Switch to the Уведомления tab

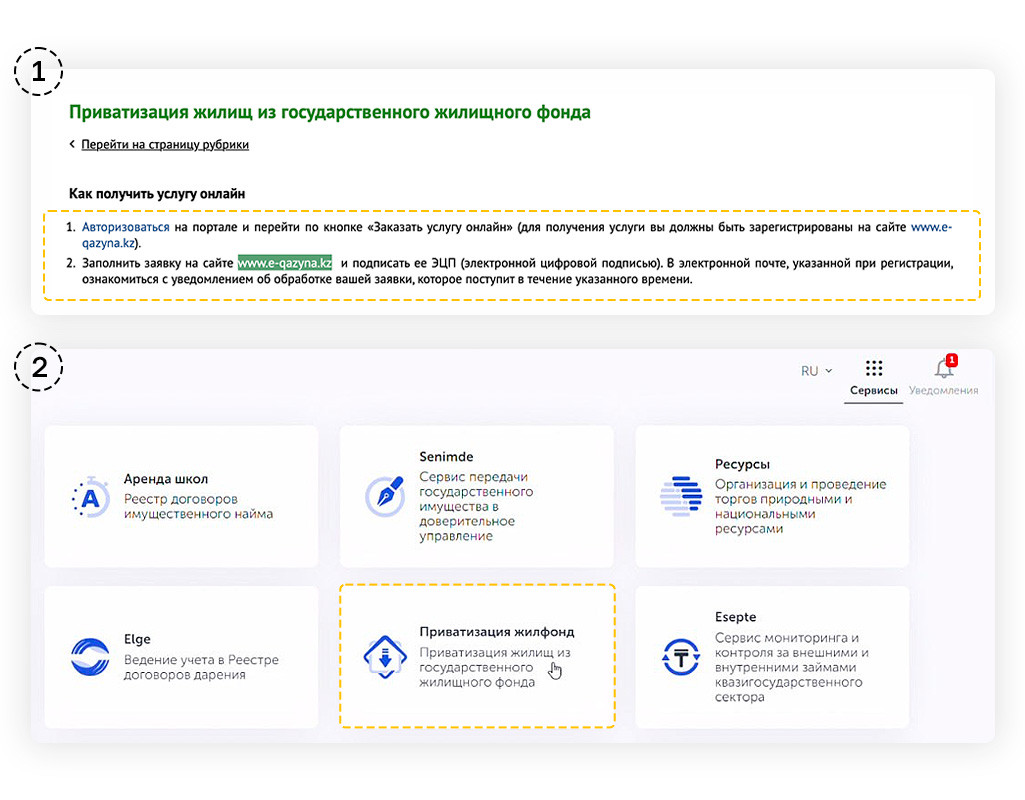click(x=943, y=390)
